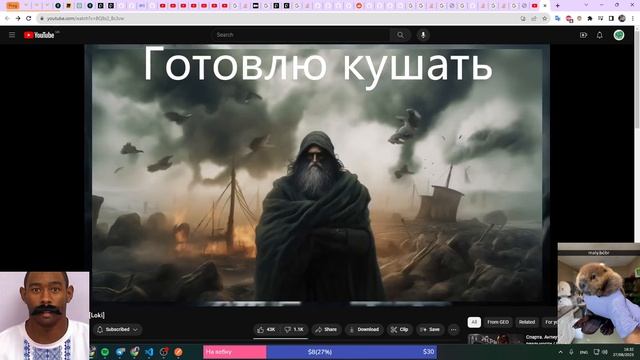
Task: Open more actions three-dot button
Action: (453, 329)
